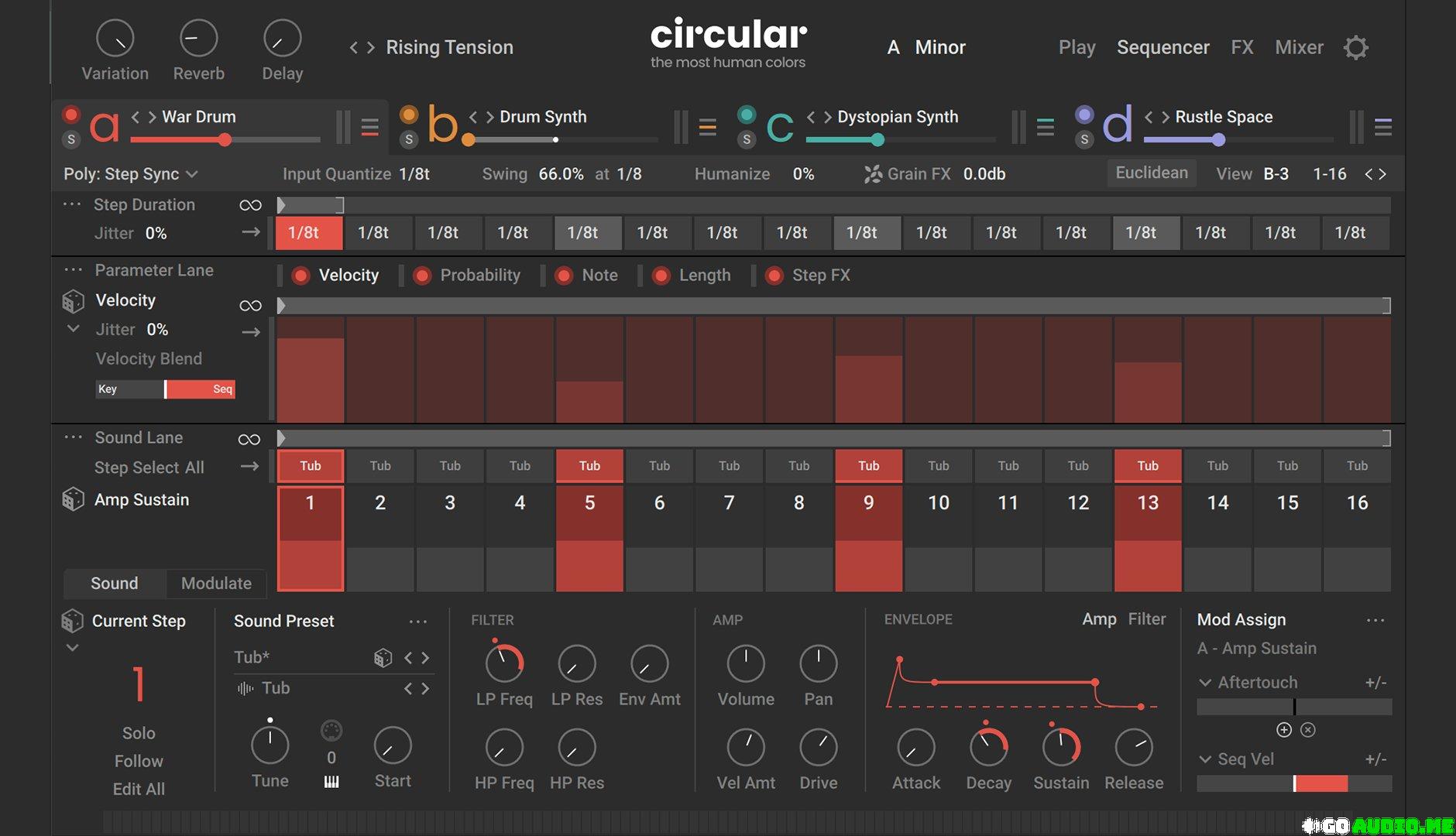1456x836 pixels.
Task: Randomize Velocity lane with dice icon
Action: coord(73,300)
